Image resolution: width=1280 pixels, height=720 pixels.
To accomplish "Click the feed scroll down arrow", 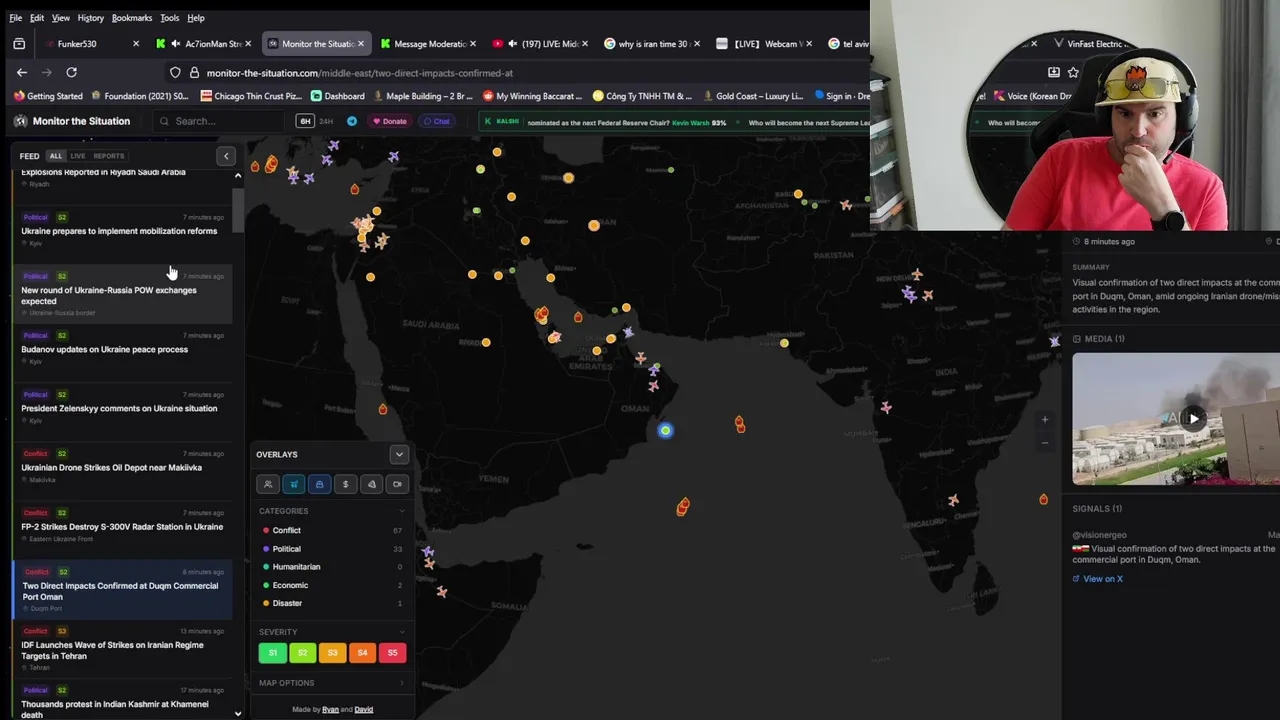I will pyautogui.click(x=238, y=714).
